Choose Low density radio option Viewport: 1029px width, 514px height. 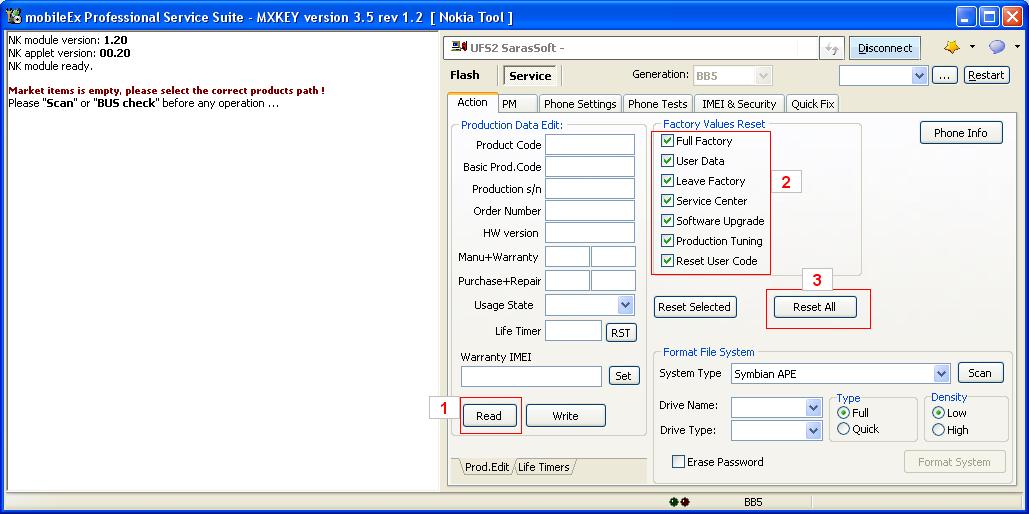tap(938, 413)
